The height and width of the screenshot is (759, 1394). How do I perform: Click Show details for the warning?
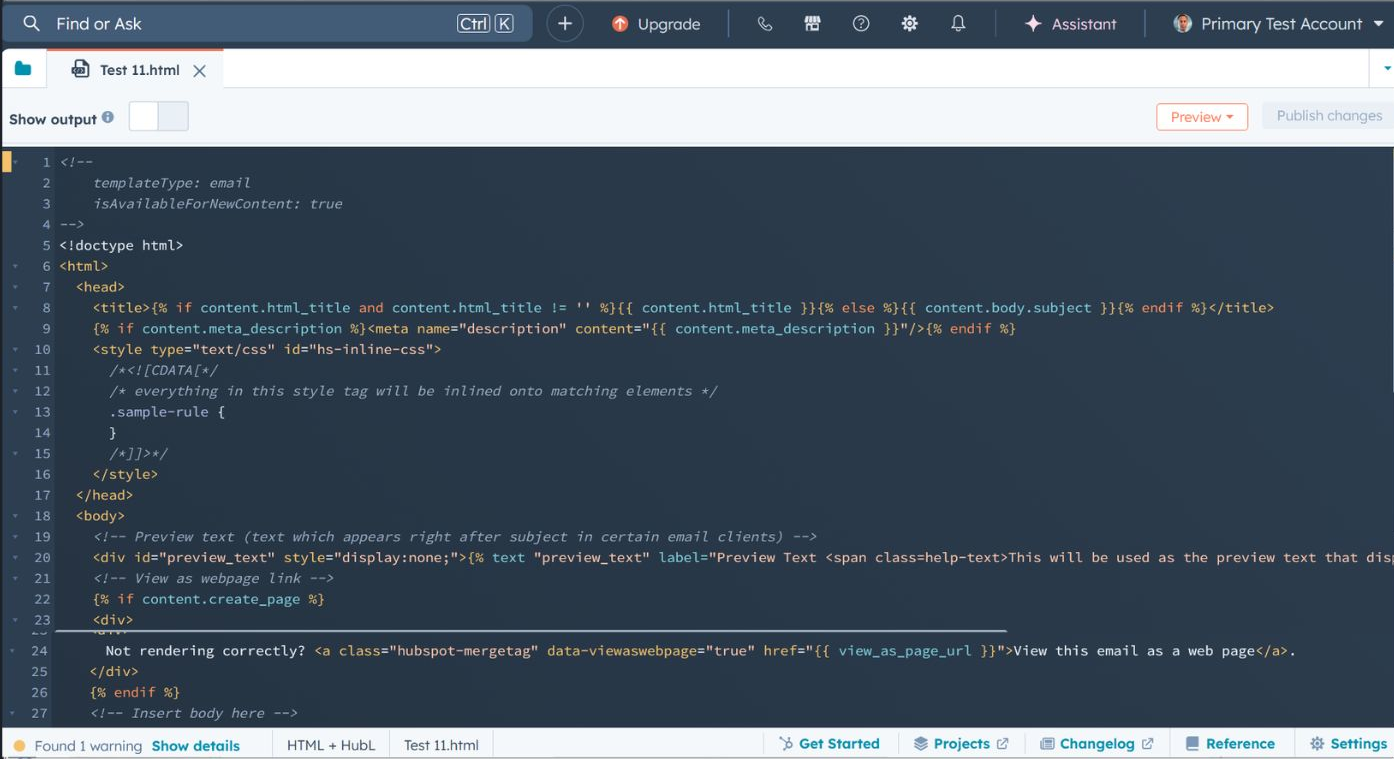[195, 745]
